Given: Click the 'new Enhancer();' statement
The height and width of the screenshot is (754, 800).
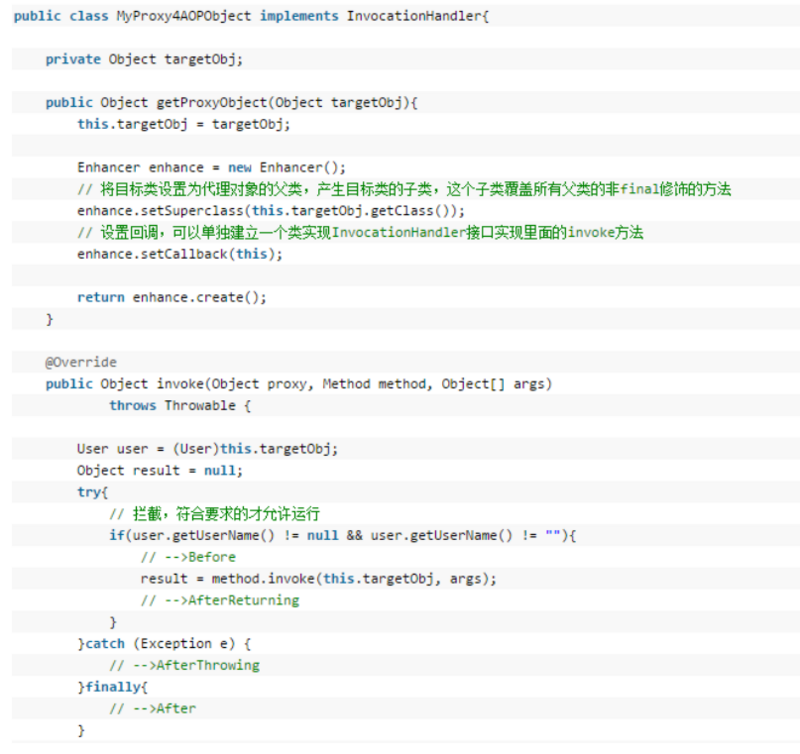Looking at the screenshot, I should tap(287, 168).
